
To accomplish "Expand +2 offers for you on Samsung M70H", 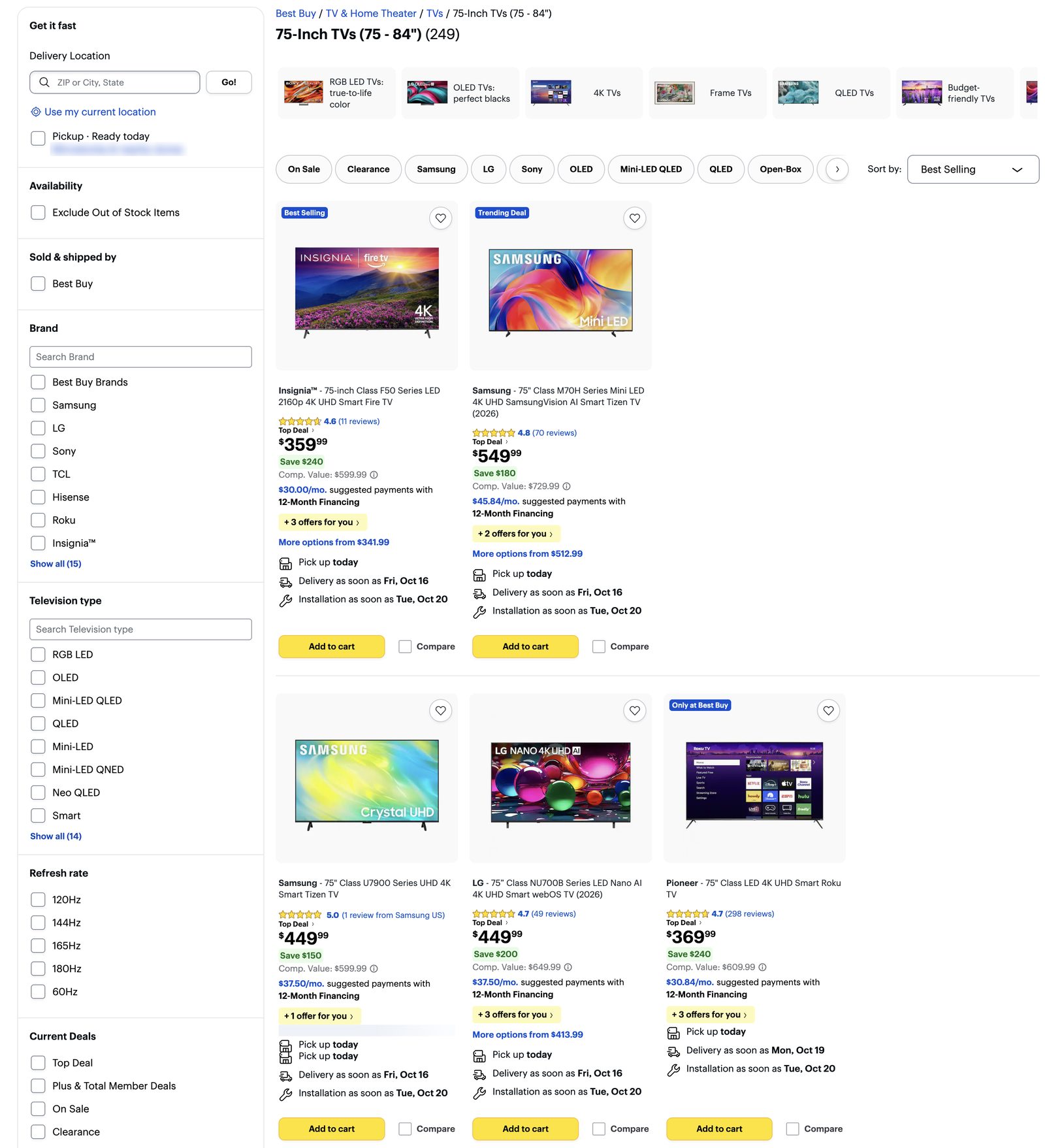I will (x=516, y=534).
